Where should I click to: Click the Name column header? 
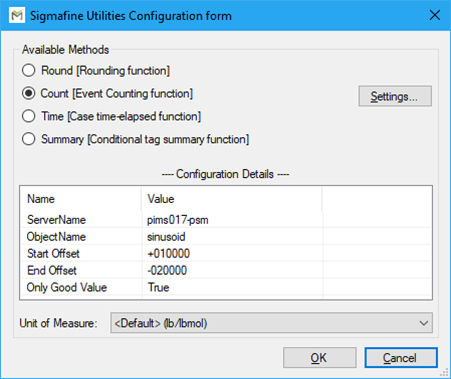81,199
